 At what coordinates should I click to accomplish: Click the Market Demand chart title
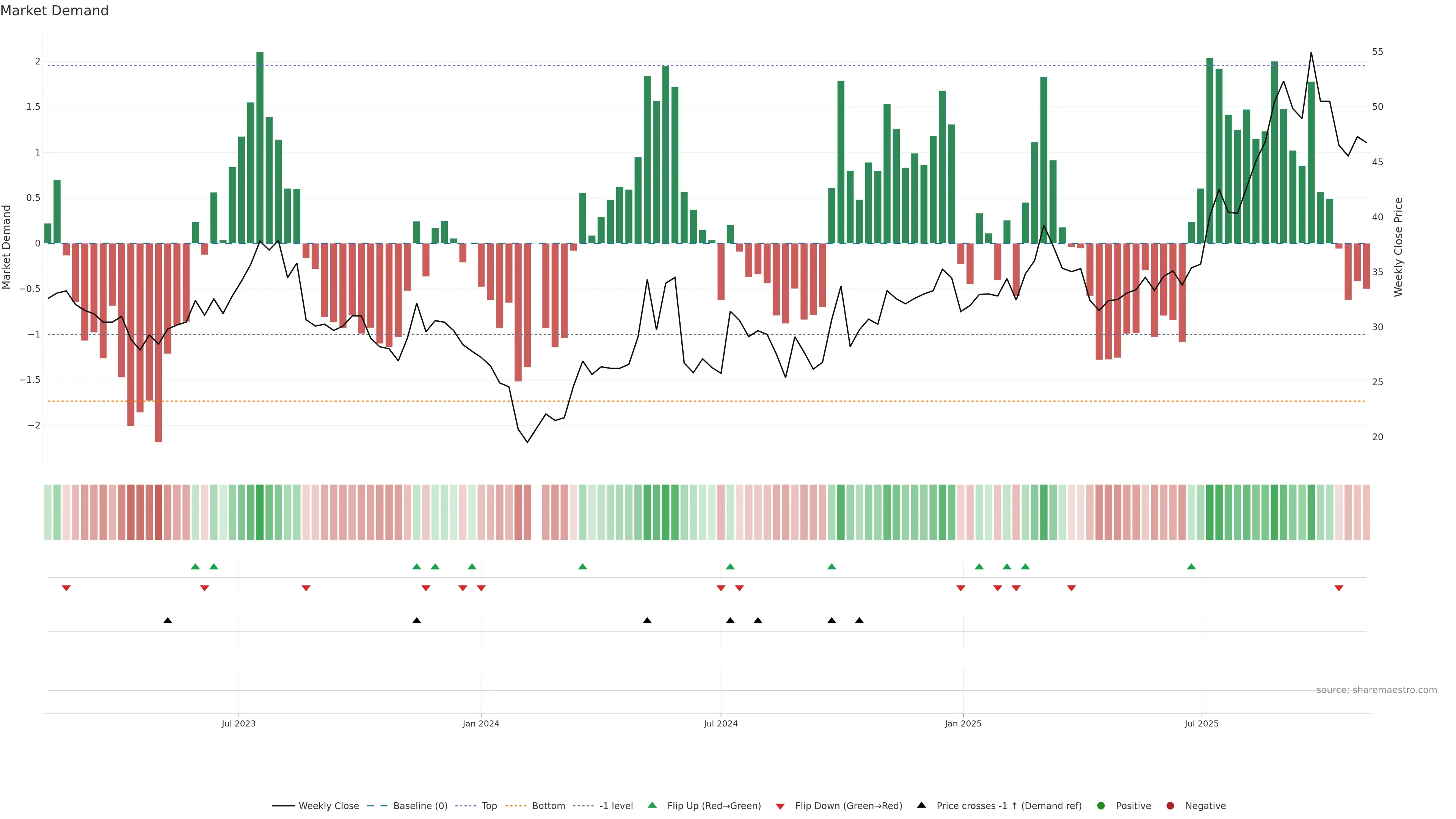point(54,11)
